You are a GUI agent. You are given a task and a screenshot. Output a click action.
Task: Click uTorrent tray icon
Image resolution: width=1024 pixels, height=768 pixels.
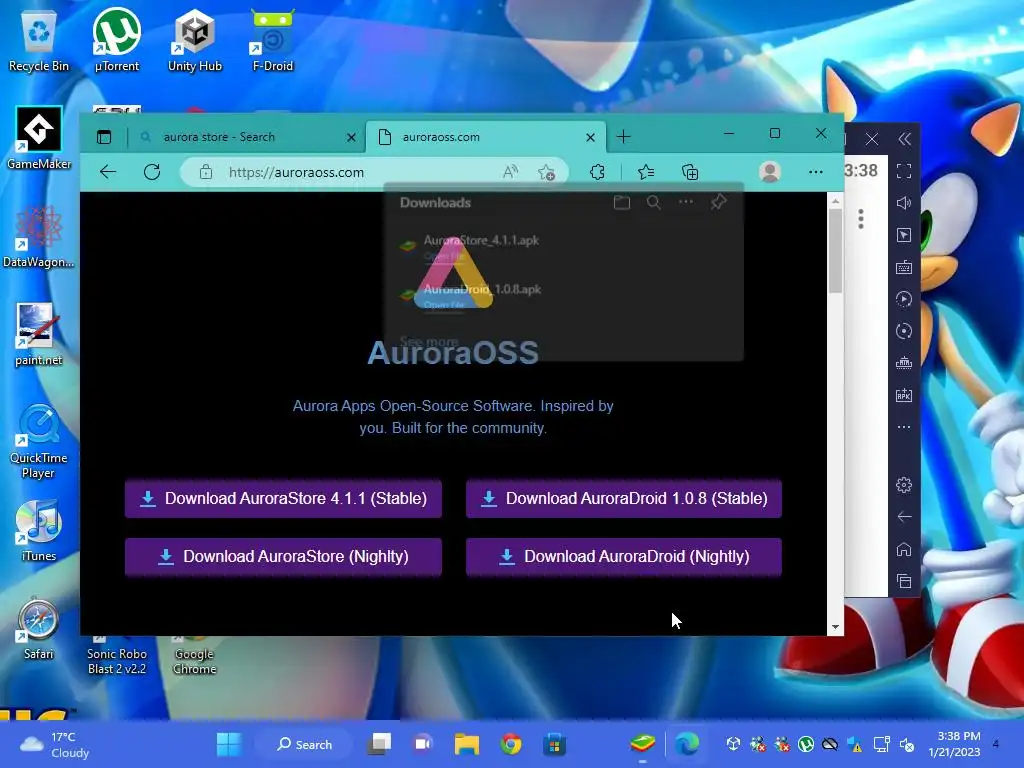click(x=806, y=744)
